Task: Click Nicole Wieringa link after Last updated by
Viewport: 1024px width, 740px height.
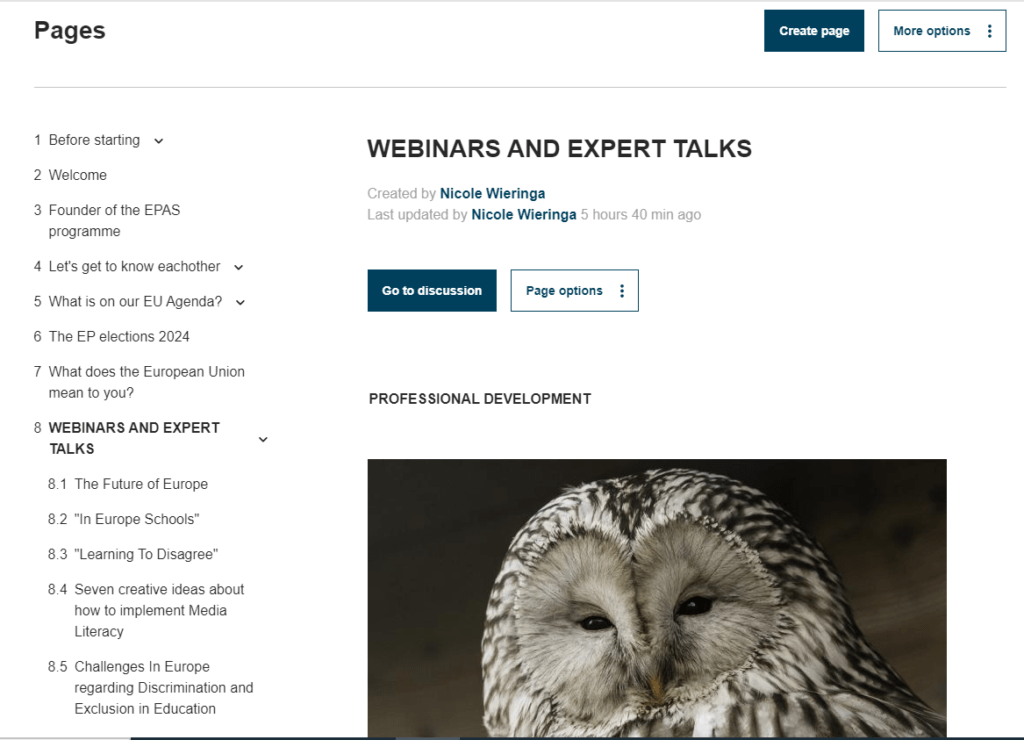Action: click(523, 214)
